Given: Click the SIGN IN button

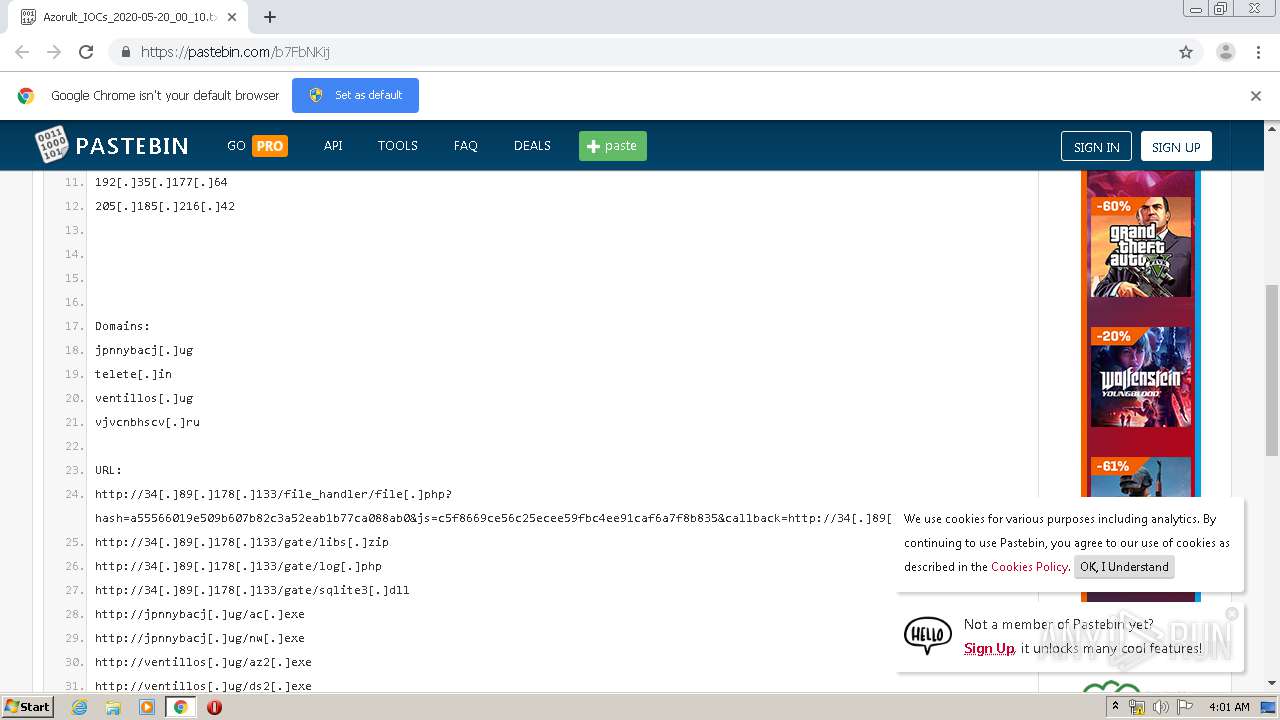Looking at the screenshot, I should click(x=1096, y=145).
